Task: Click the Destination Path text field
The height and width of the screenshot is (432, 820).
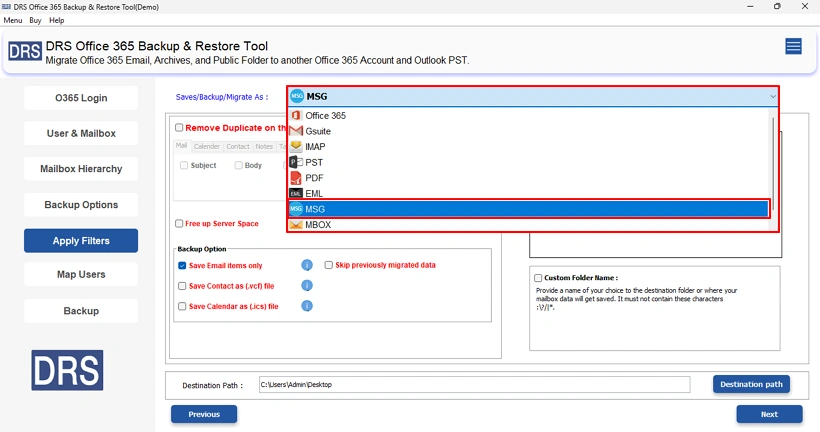Action: pyautogui.click(x=474, y=384)
